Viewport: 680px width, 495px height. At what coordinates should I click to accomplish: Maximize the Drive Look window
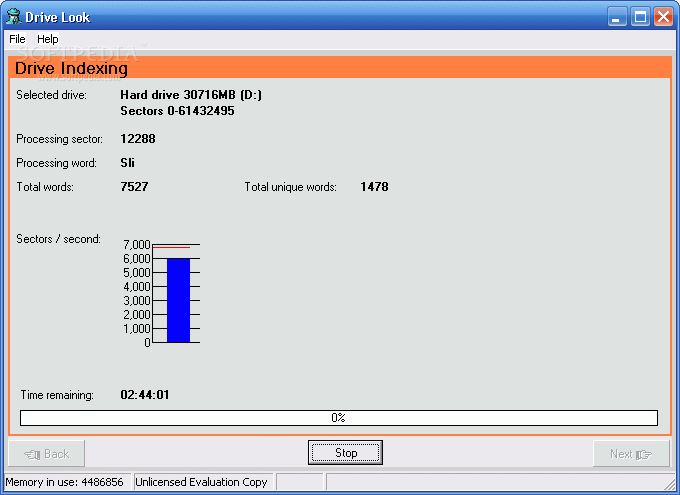[640, 17]
